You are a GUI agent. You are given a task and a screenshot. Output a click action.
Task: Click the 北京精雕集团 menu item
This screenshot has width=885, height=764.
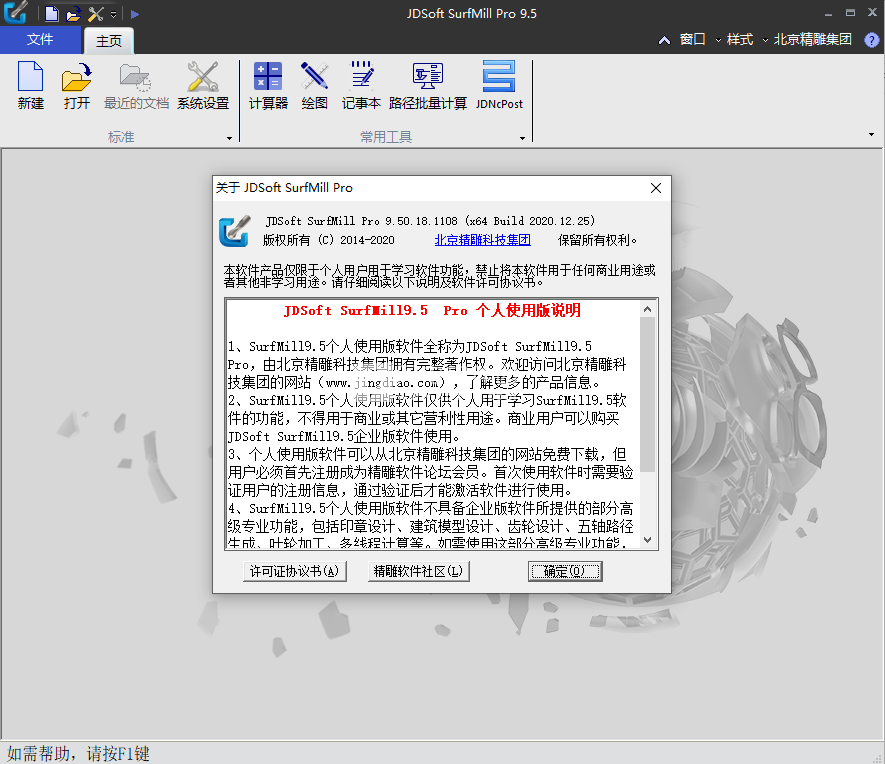(812, 39)
